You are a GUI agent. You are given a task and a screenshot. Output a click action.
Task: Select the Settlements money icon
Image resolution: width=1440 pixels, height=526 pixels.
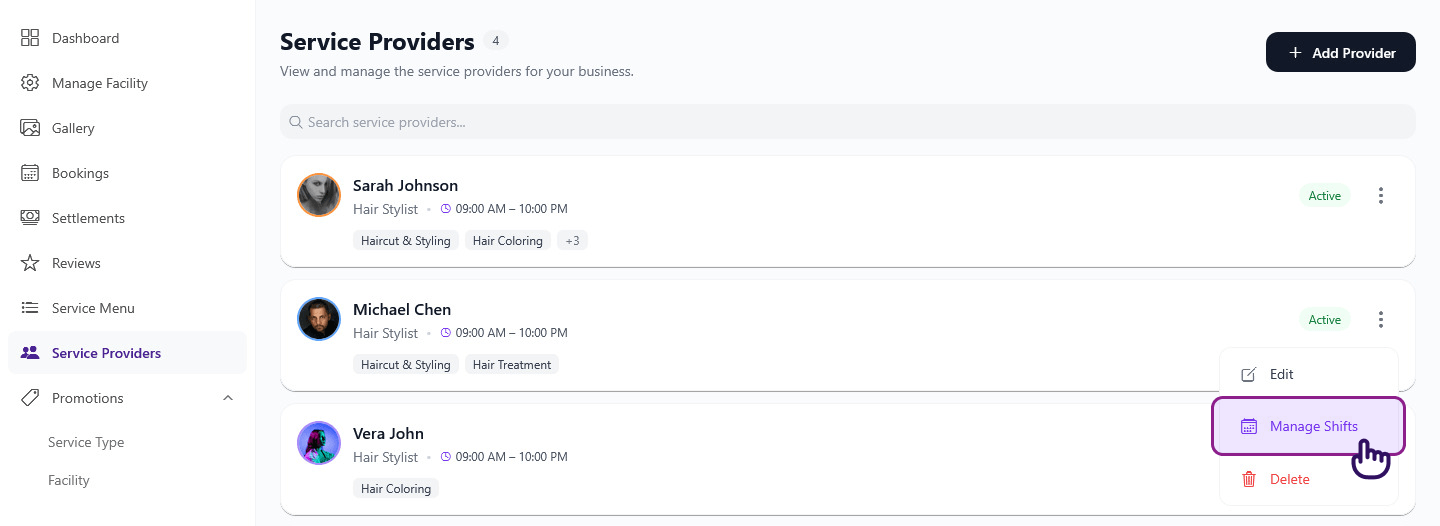[30, 218]
